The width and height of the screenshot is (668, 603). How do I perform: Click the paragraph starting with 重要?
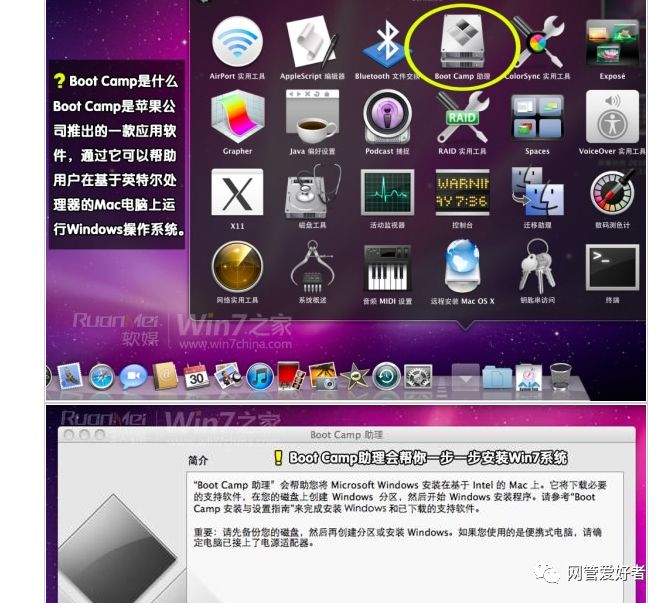pyautogui.click(x=397, y=537)
